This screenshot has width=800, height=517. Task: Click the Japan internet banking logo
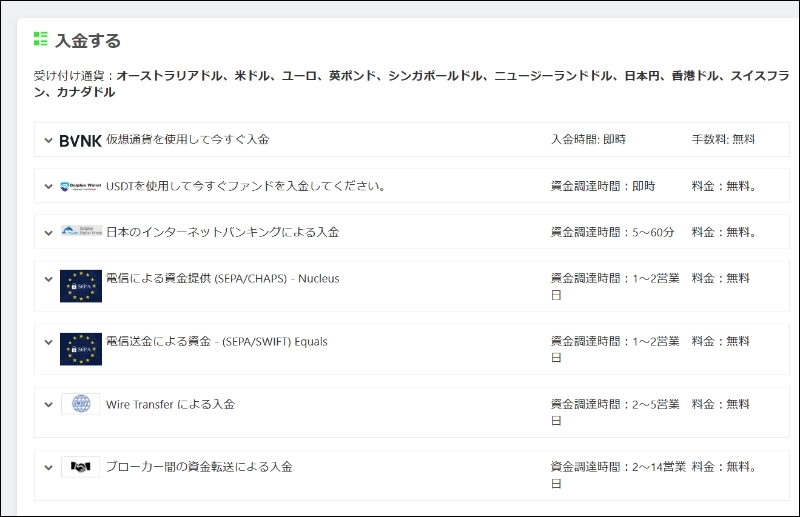click(x=80, y=232)
